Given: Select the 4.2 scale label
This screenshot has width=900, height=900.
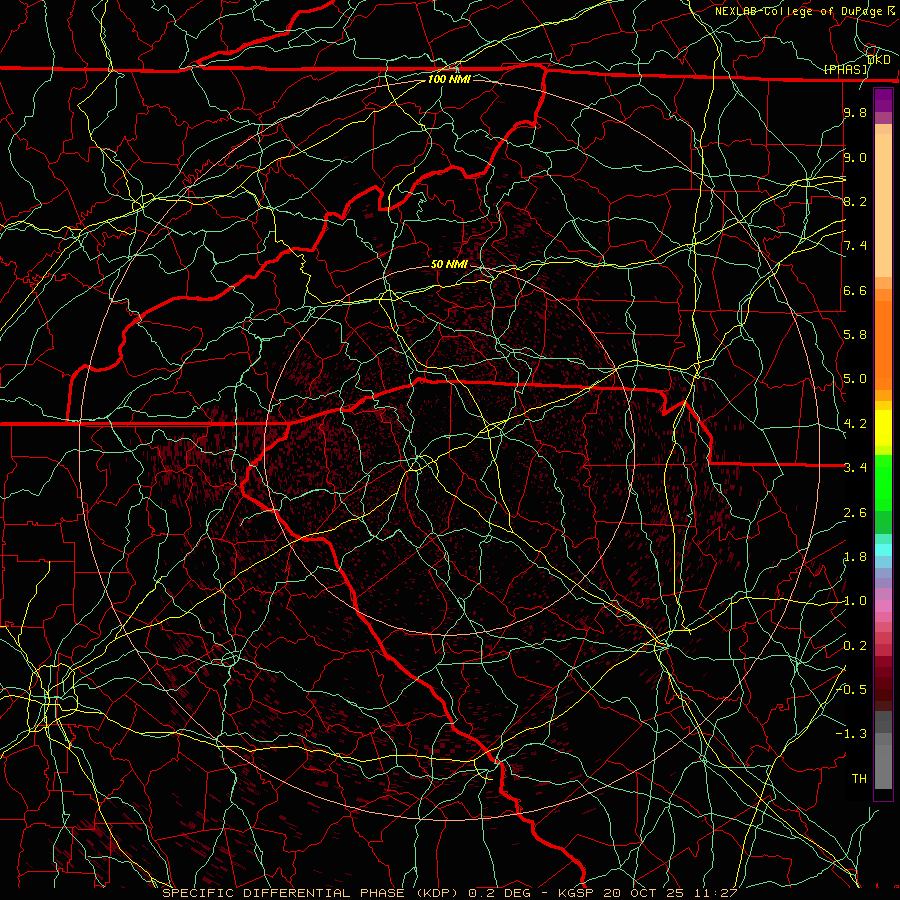Looking at the screenshot, I should click(x=855, y=423).
